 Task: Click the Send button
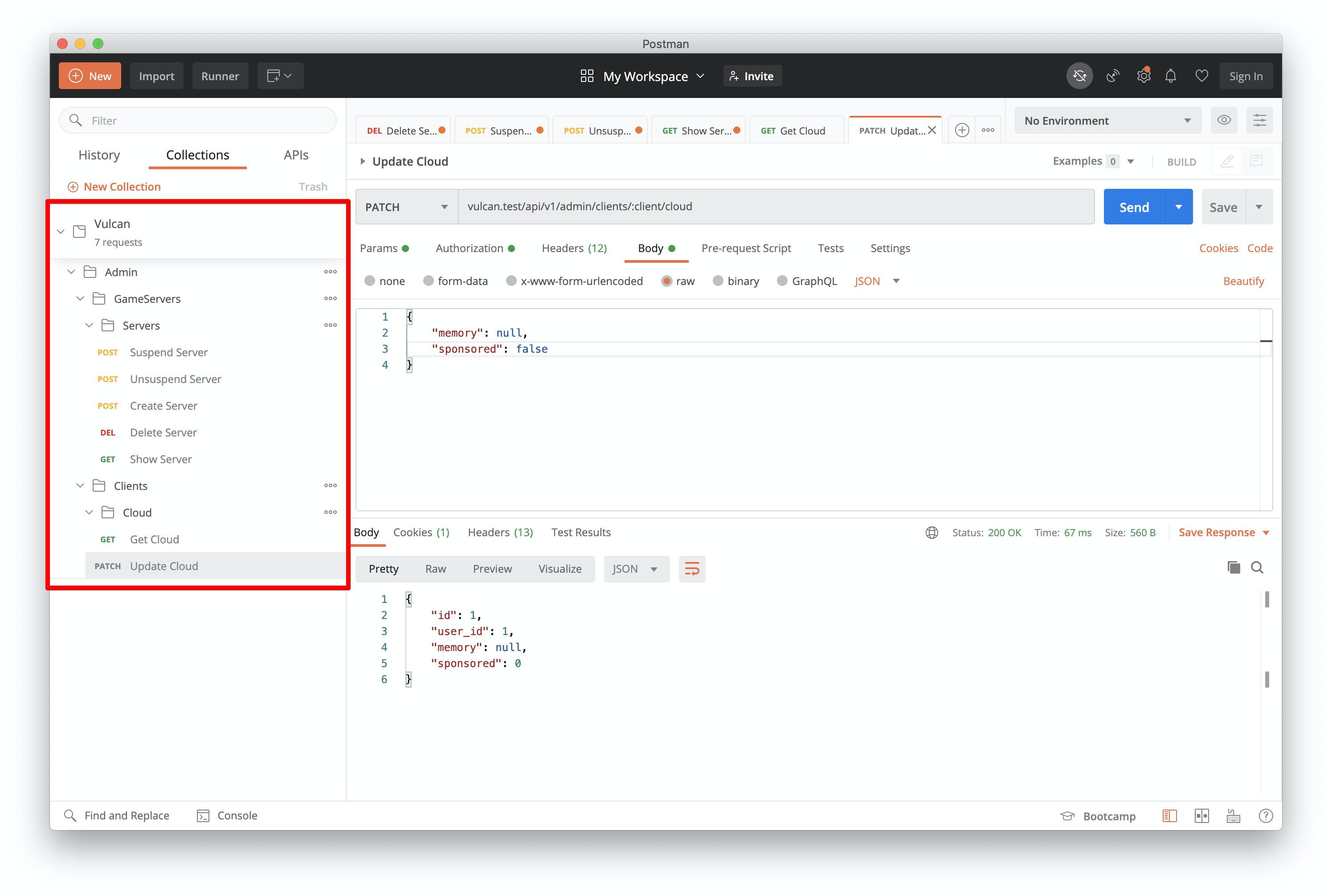click(1134, 208)
